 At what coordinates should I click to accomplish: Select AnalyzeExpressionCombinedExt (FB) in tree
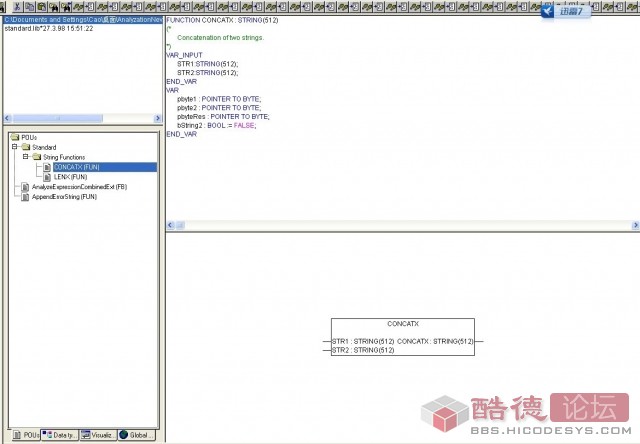point(79,187)
